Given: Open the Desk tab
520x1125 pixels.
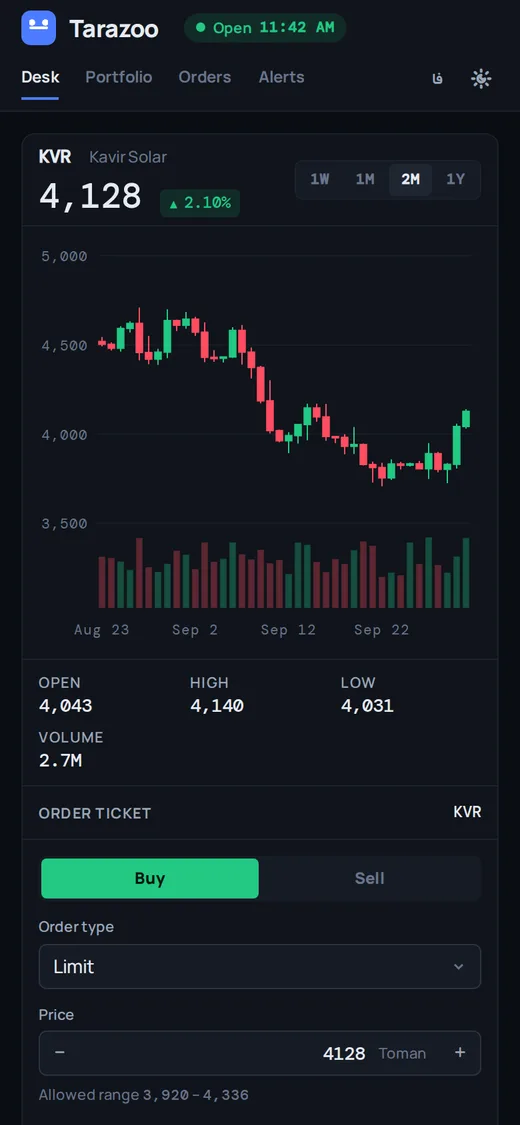Looking at the screenshot, I should (x=40, y=77).
